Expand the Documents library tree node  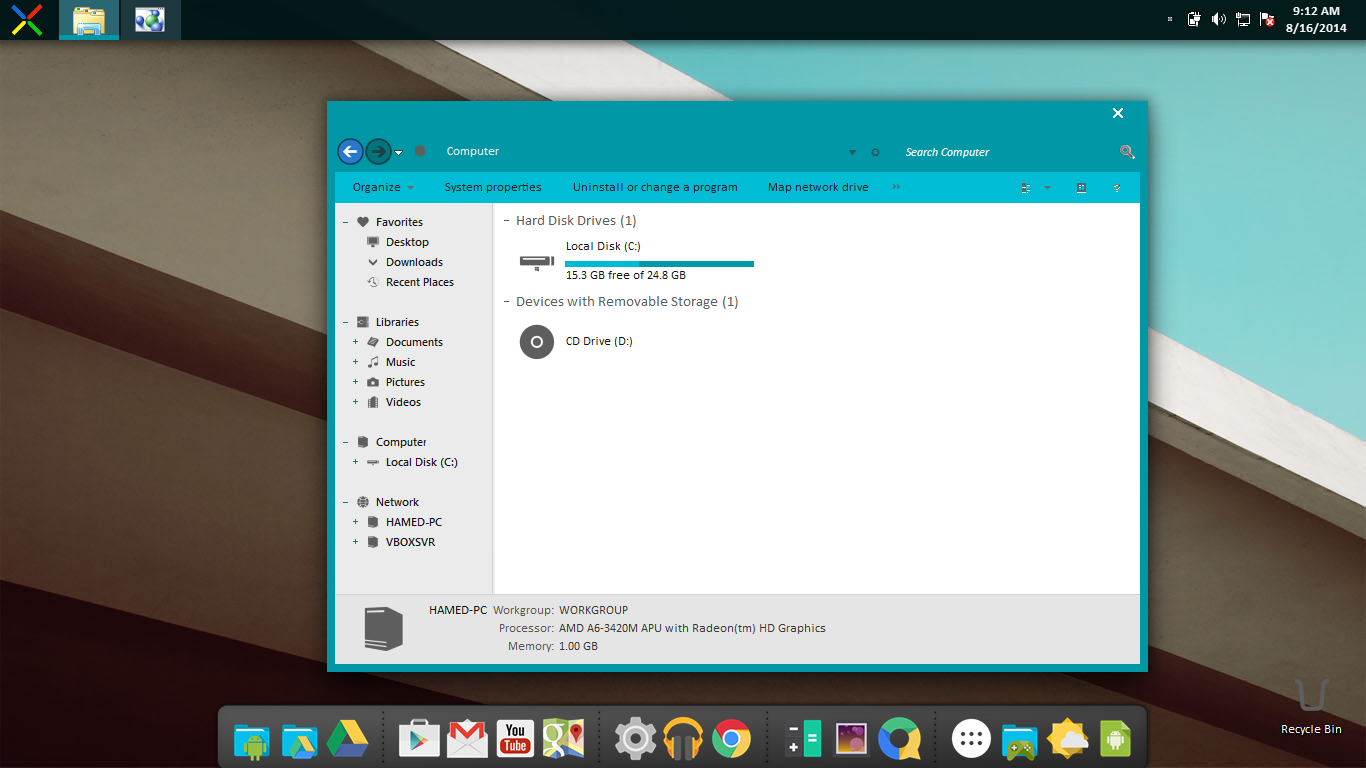click(x=355, y=342)
